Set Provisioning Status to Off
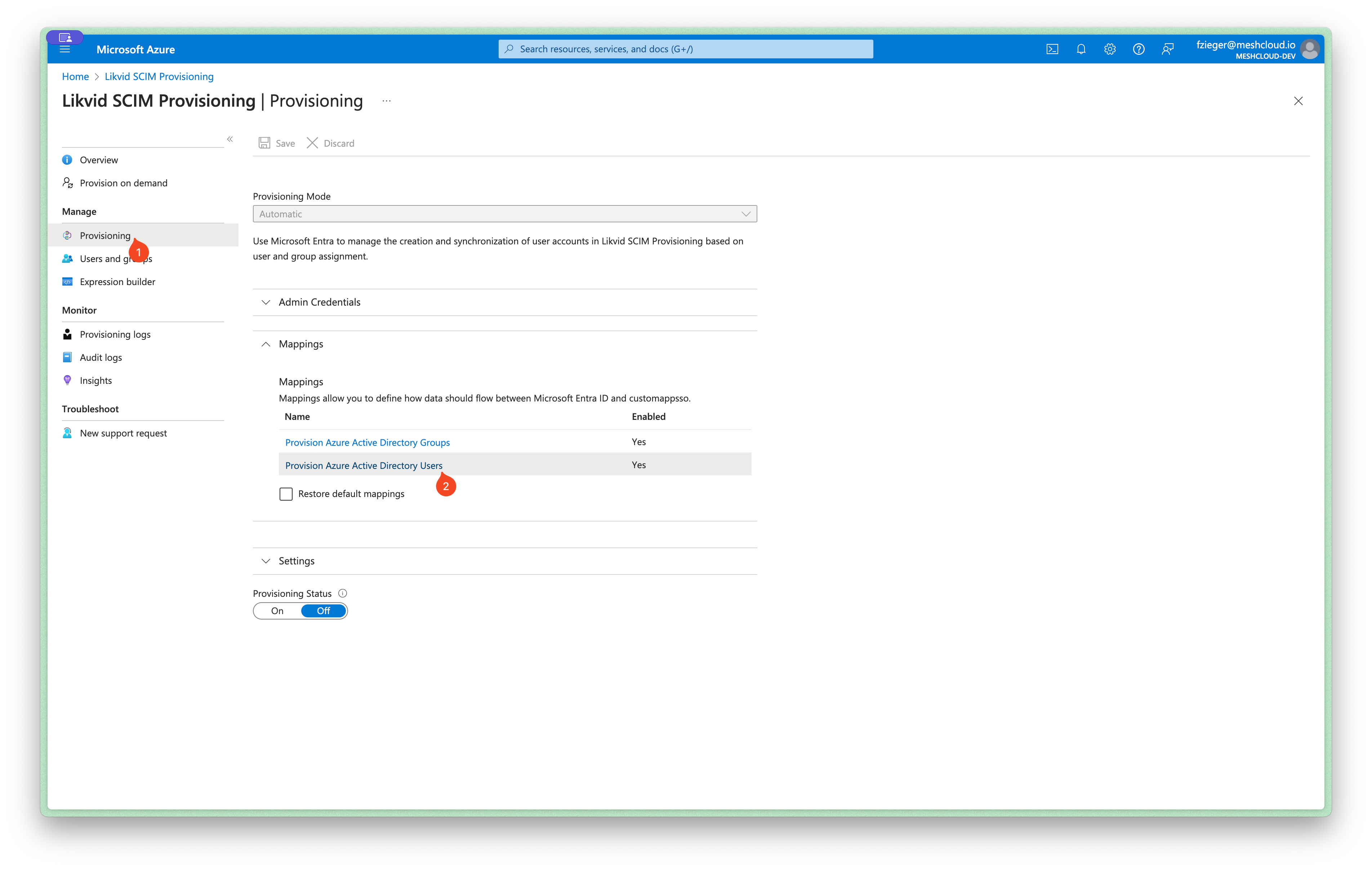1372x870 pixels. (323, 611)
